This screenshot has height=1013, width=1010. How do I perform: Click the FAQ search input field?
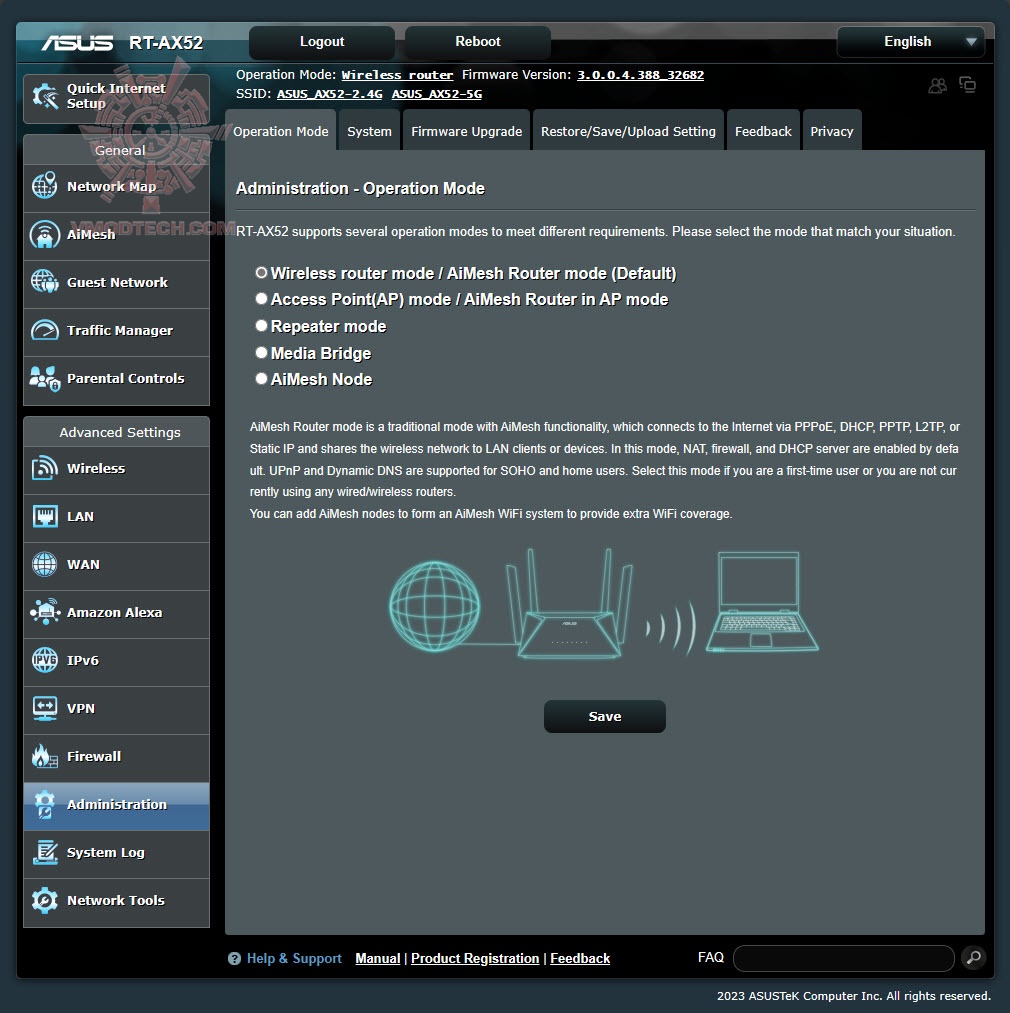pyautogui.click(x=843, y=958)
